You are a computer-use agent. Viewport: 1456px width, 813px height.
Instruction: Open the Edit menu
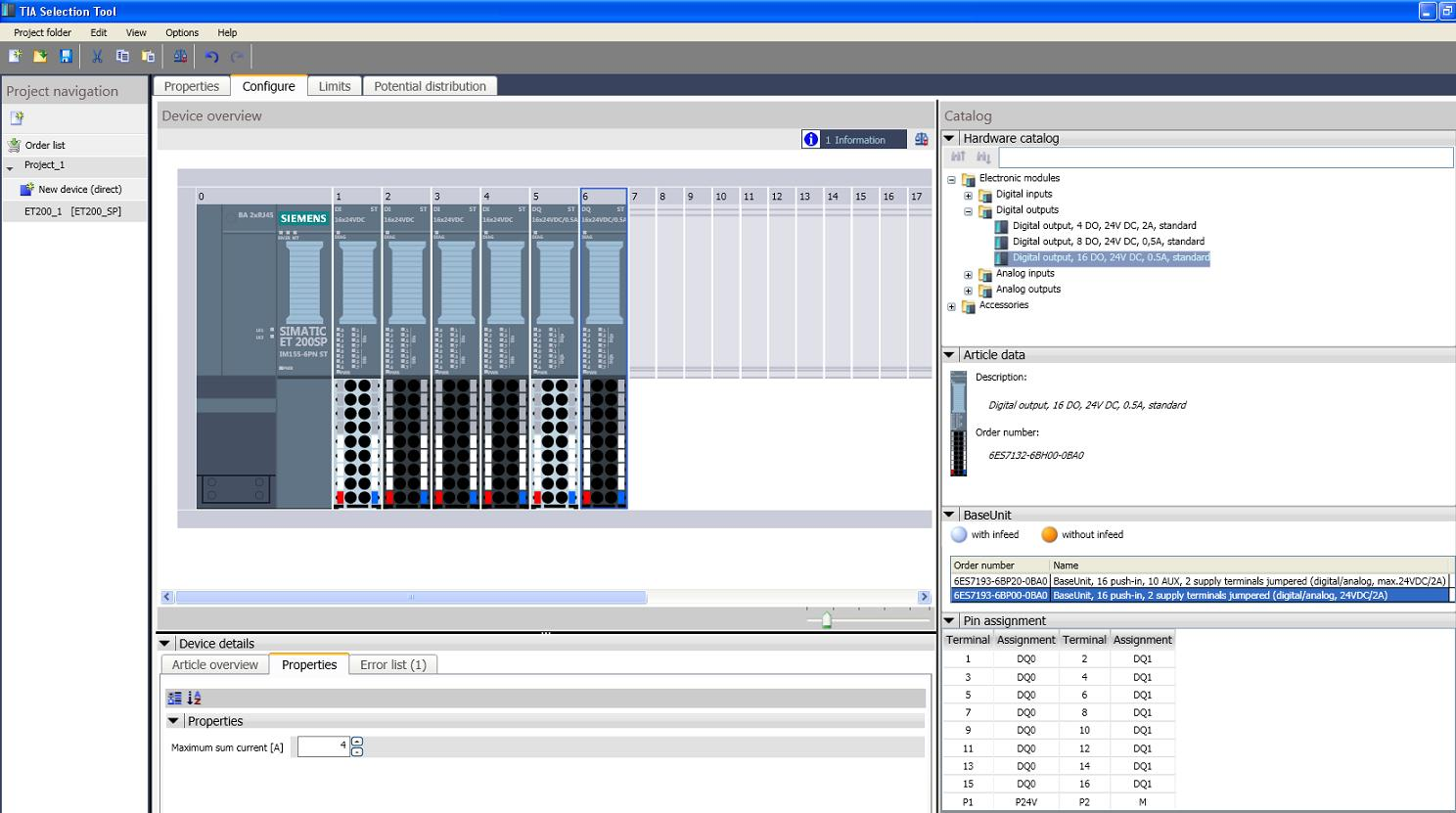click(99, 32)
